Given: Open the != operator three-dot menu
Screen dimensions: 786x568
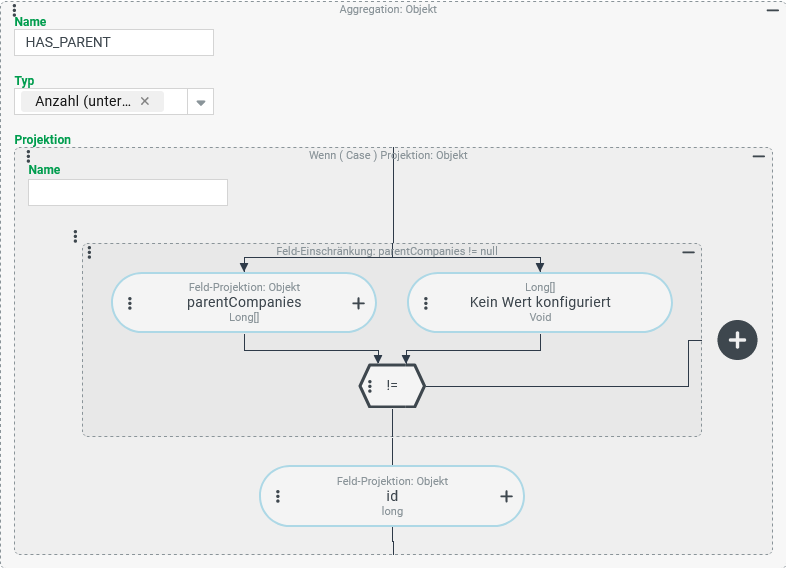Looking at the screenshot, I should tap(370, 386).
